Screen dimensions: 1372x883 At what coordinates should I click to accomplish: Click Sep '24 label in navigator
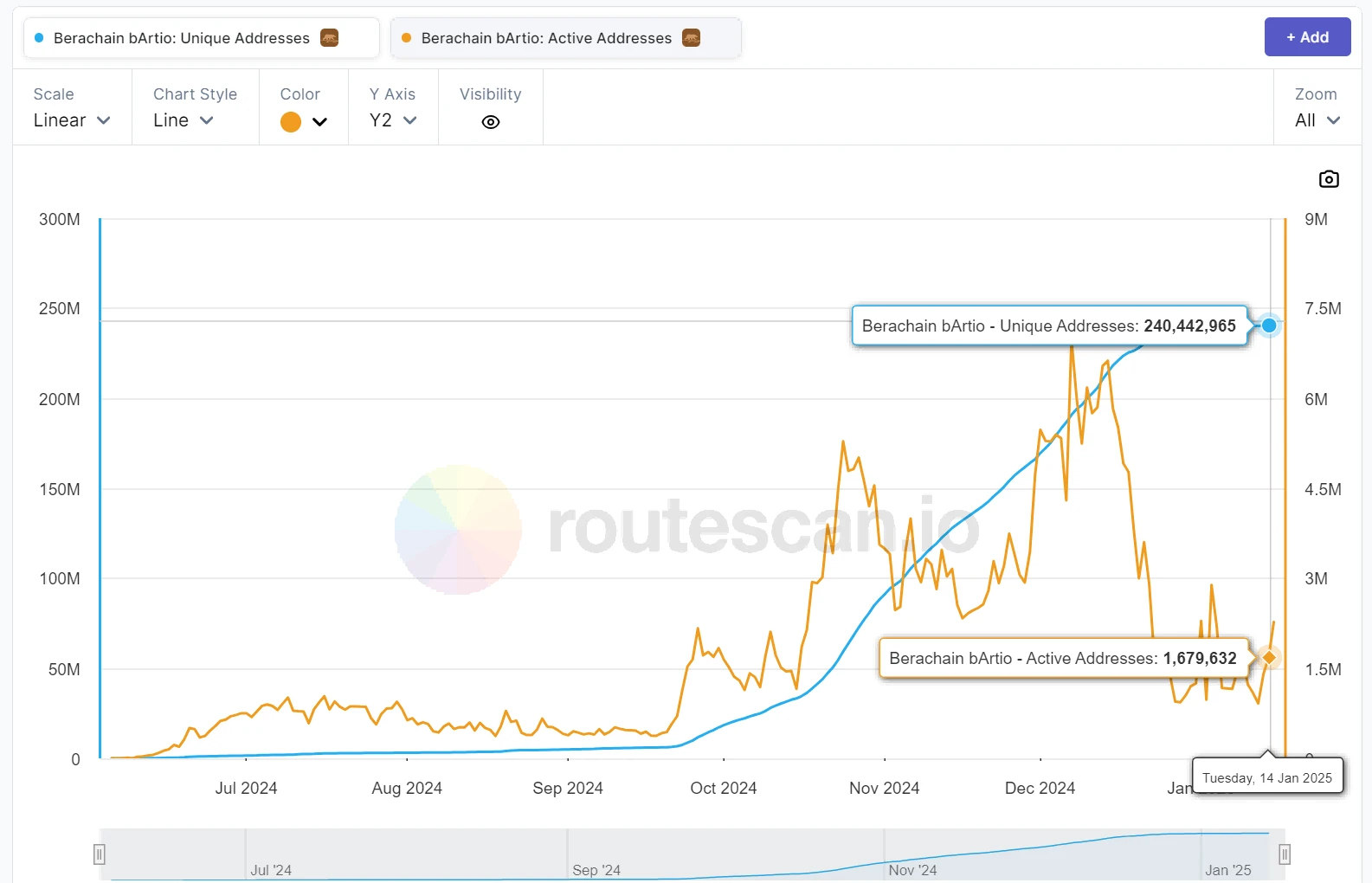coord(596,870)
